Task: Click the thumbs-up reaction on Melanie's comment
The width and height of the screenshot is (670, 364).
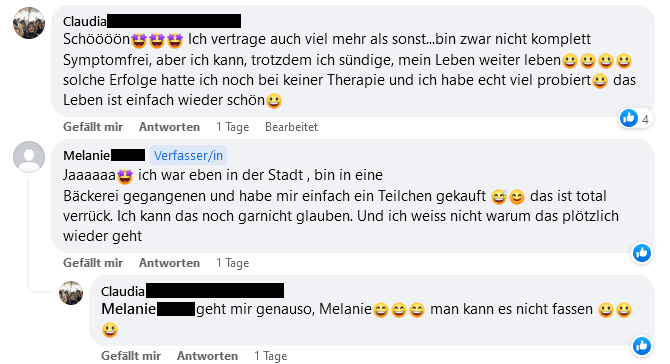Action: click(642, 253)
